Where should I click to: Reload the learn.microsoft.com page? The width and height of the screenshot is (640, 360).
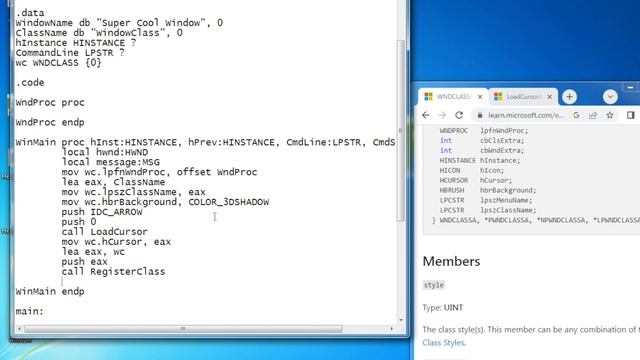tap(459, 115)
